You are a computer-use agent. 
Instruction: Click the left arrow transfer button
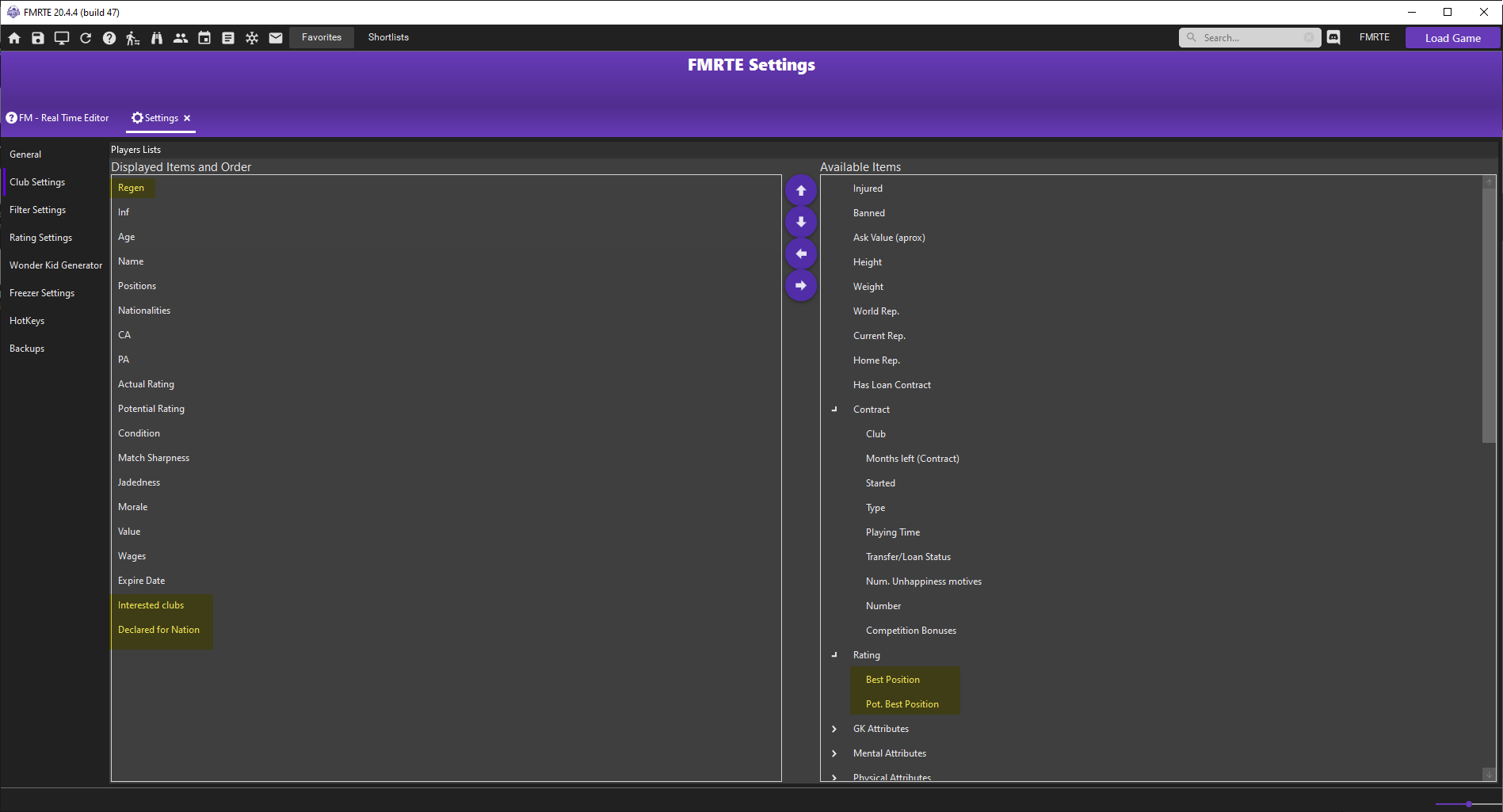pos(800,254)
